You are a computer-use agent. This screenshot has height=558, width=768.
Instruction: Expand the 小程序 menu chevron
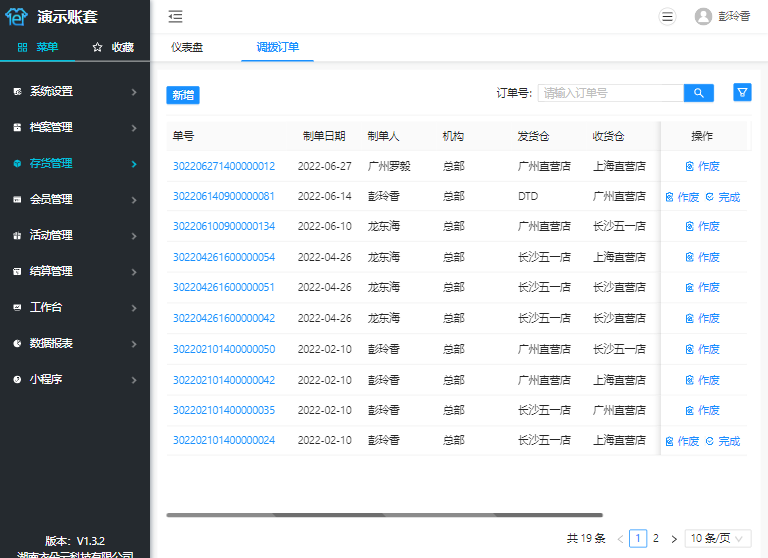[x=134, y=380]
